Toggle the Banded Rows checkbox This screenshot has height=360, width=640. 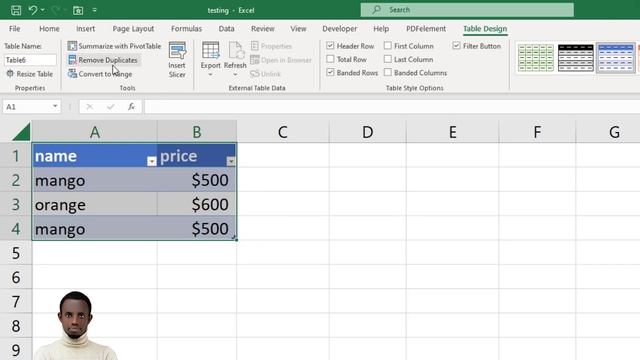click(x=330, y=72)
